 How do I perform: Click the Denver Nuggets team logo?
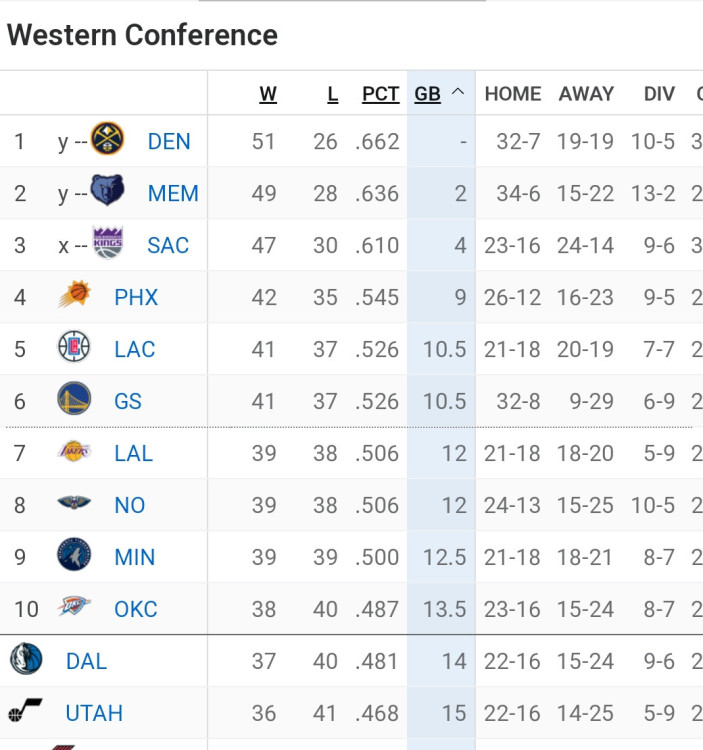[x=108, y=141]
